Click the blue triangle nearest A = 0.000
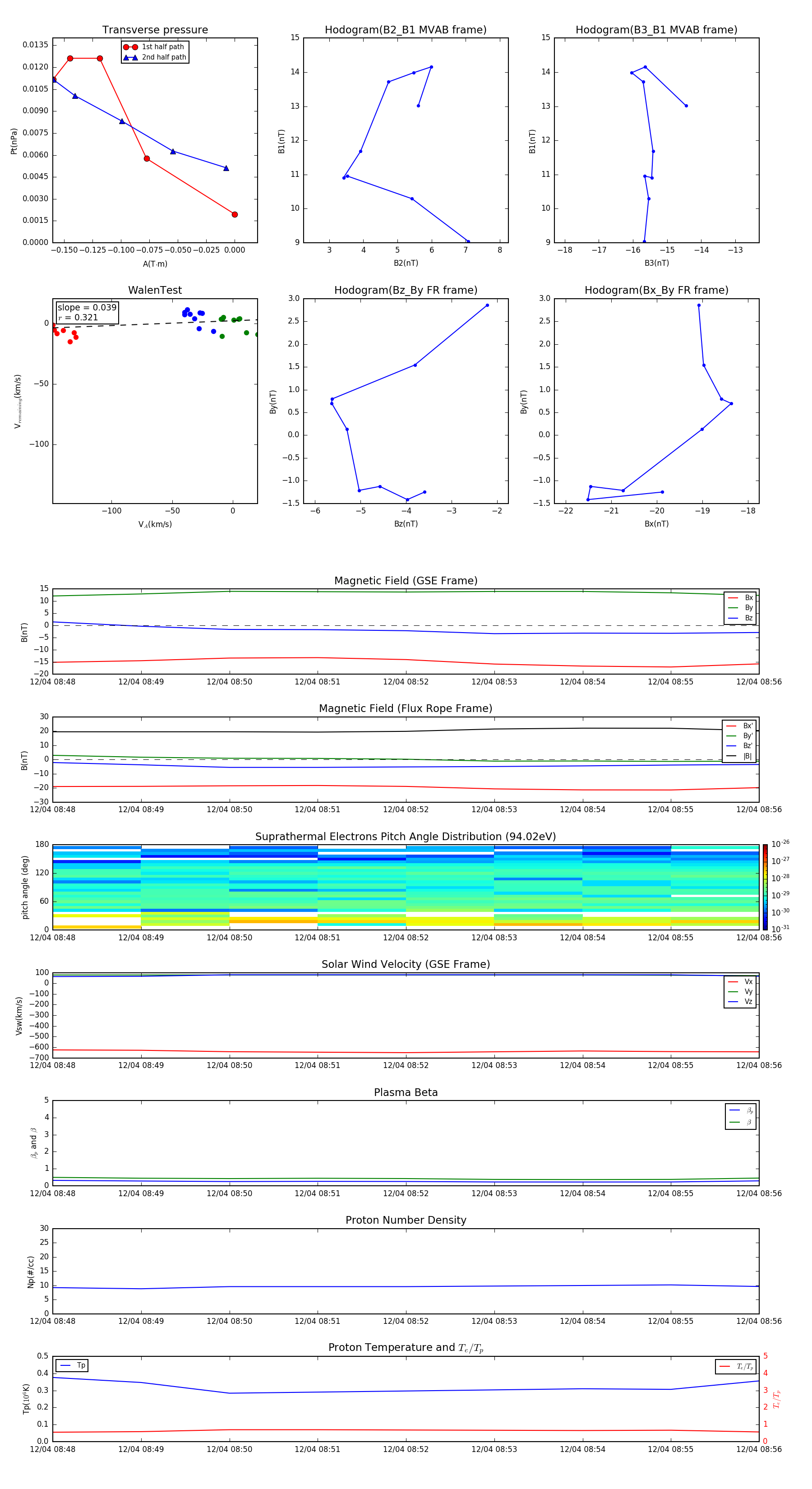The image size is (812, 1489). (226, 168)
